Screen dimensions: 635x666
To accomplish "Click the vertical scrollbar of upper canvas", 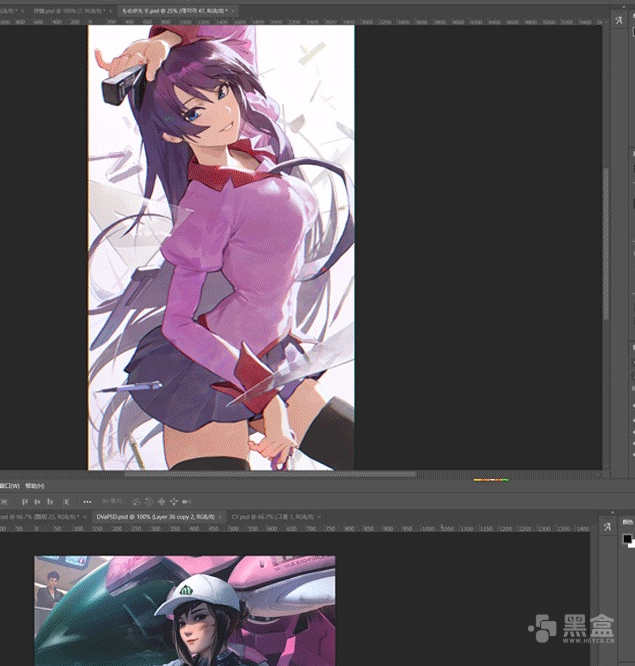I will (606, 244).
